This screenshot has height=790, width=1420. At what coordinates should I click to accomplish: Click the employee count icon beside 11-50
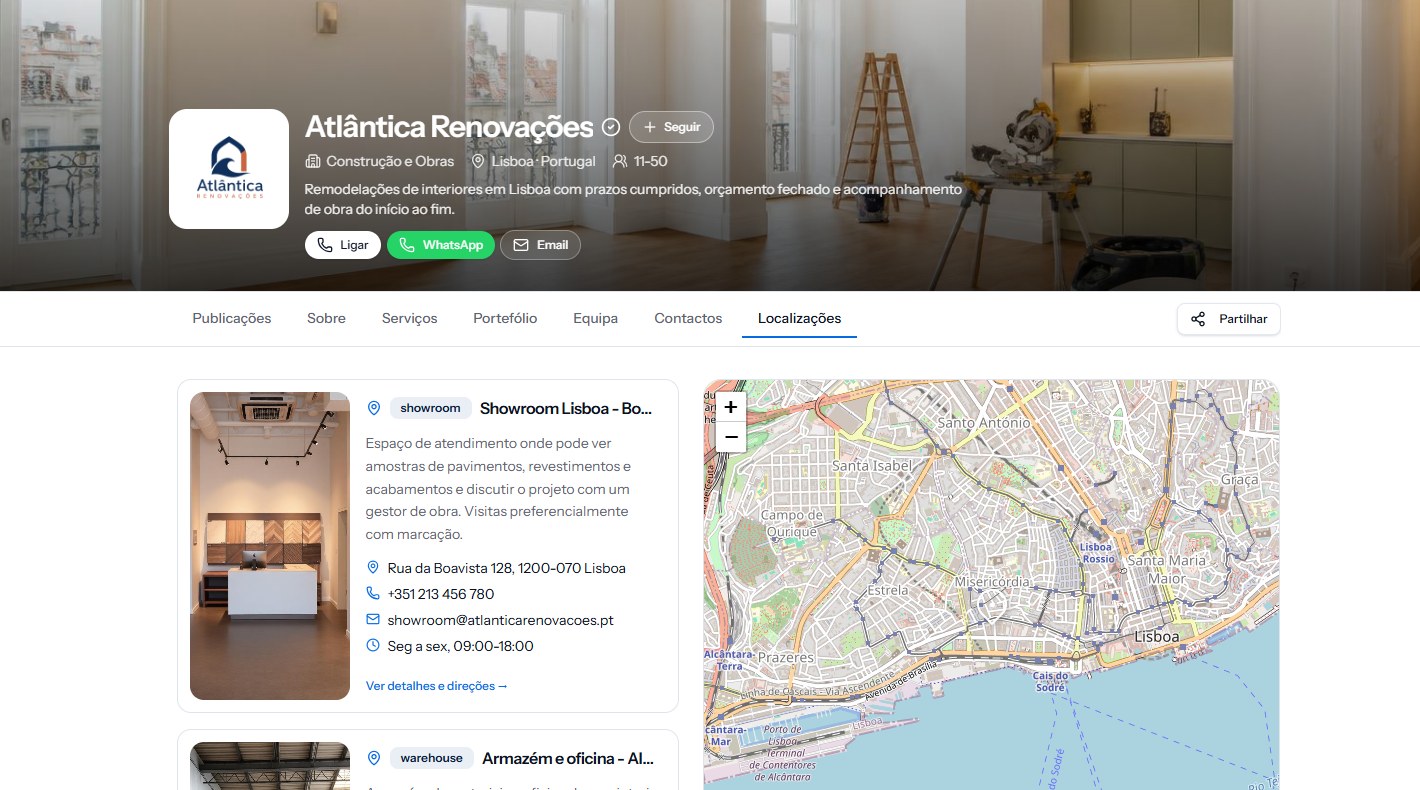pos(620,161)
